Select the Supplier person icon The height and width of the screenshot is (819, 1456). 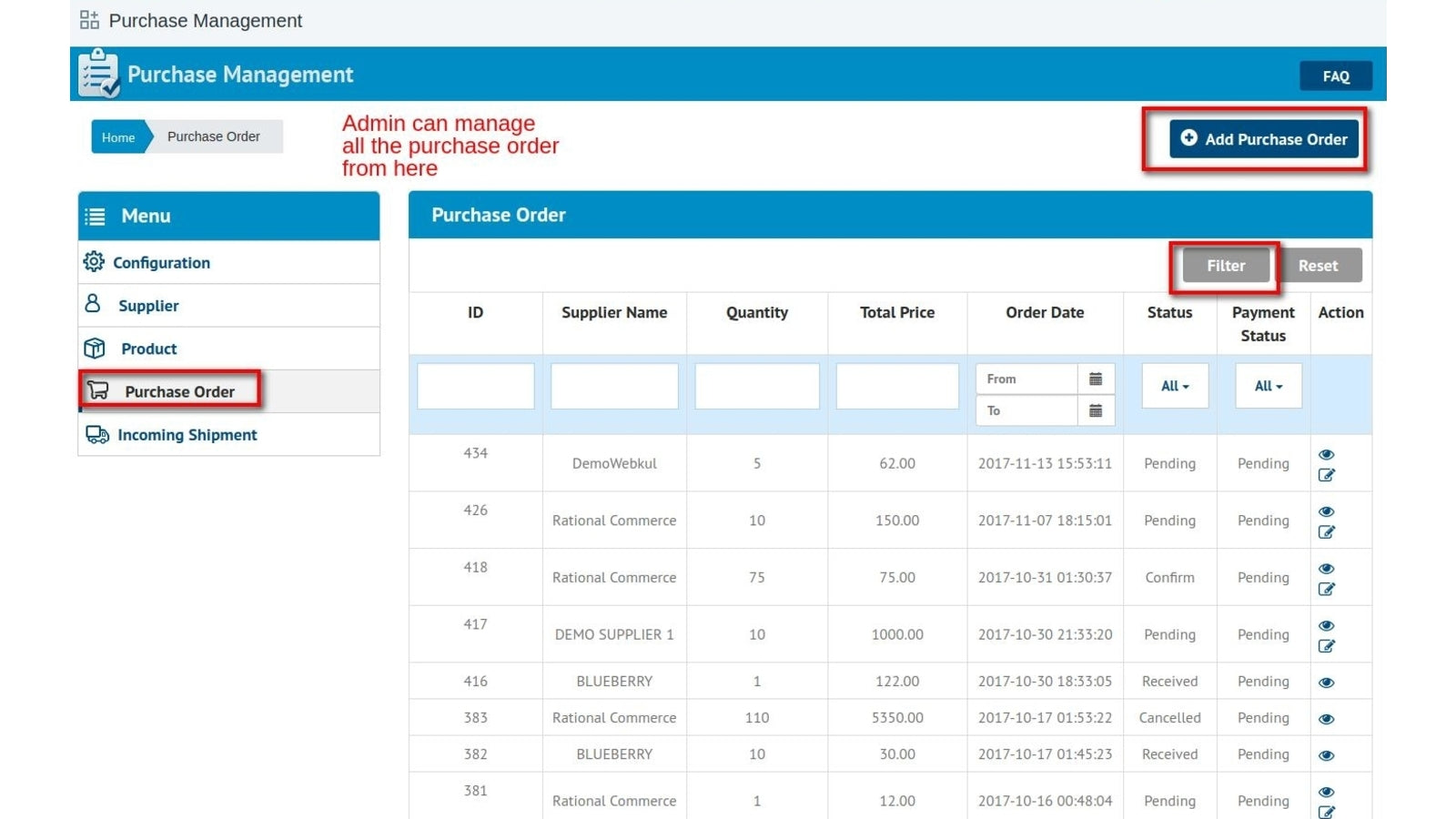tap(94, 305)
